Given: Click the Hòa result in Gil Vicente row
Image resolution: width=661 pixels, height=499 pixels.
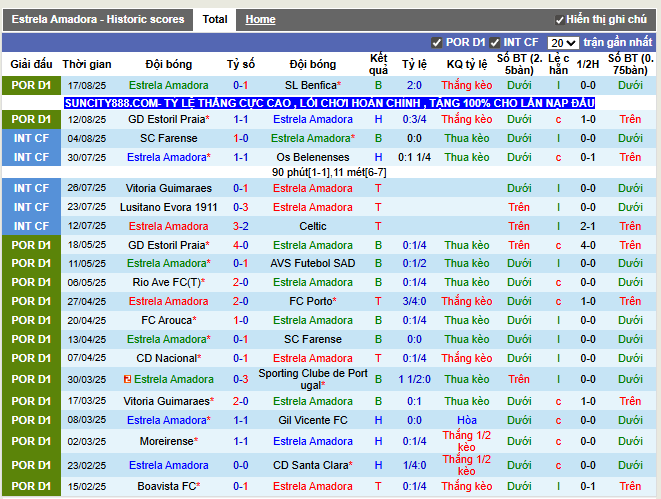Looking at the screenshot, I should (x=467, y=420).
